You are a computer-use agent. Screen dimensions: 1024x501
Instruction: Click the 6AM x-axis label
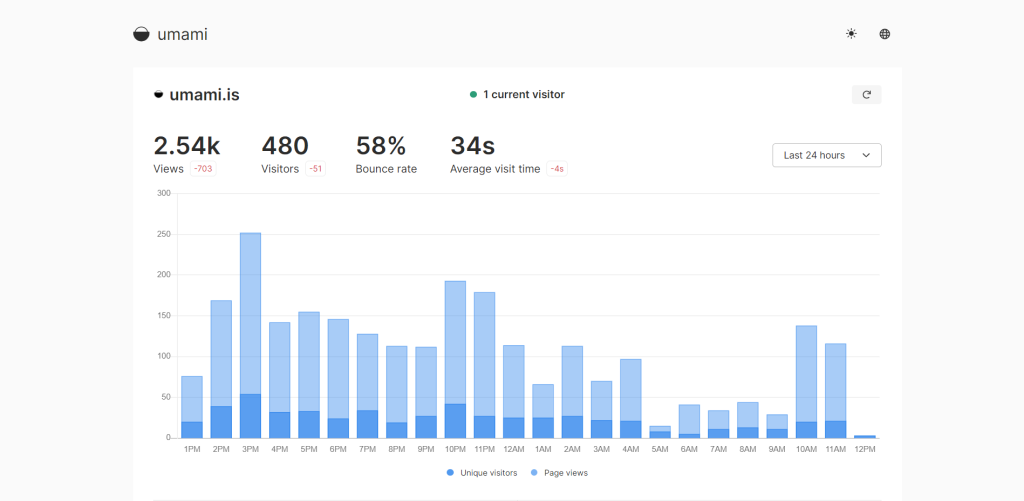[x=689, y=449]
